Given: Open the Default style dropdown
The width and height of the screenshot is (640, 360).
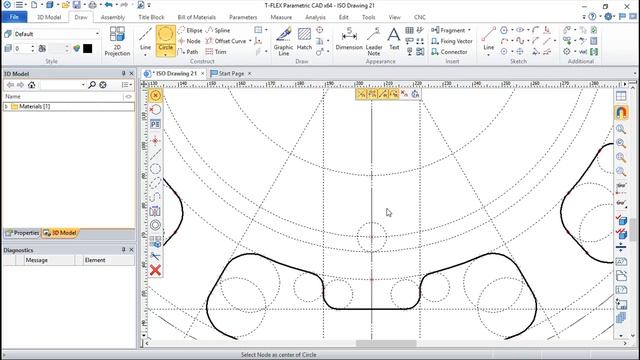Looking at the screenshot, I should pyautogui.click(x=98, y=34).
